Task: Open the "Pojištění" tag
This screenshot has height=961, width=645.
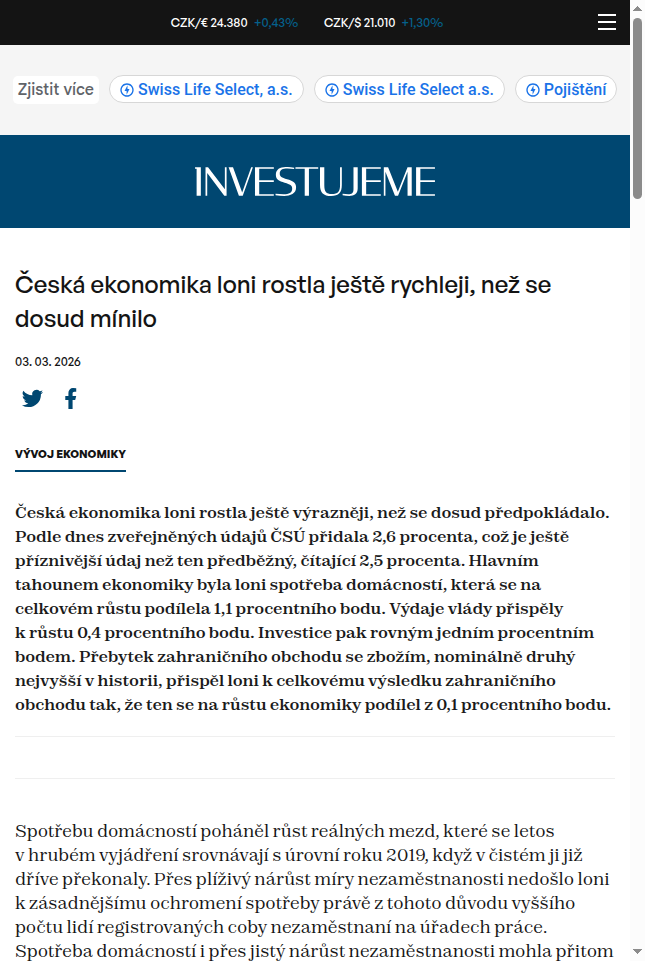Action: [566, 89]
